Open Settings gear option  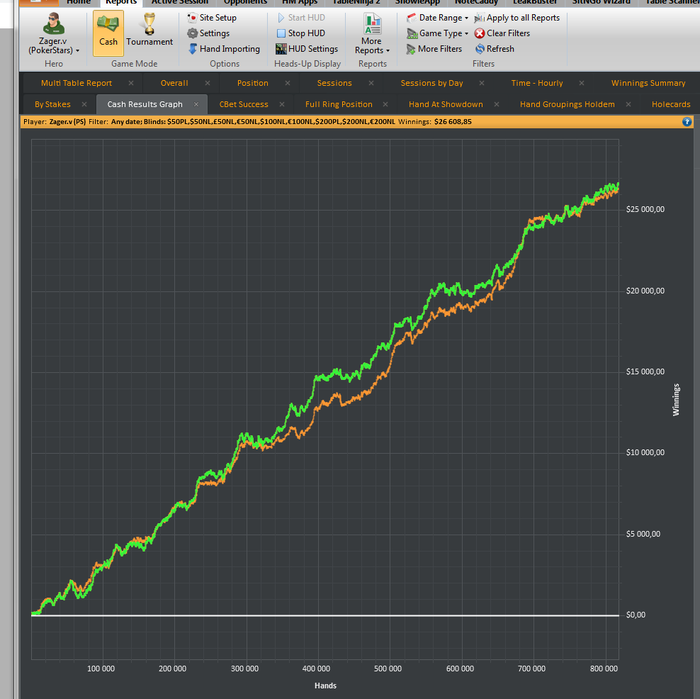tap(208, 33)
